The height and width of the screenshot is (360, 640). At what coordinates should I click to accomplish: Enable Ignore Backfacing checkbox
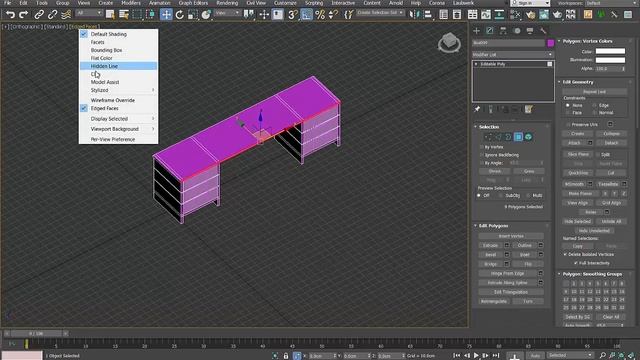[482, 155]
